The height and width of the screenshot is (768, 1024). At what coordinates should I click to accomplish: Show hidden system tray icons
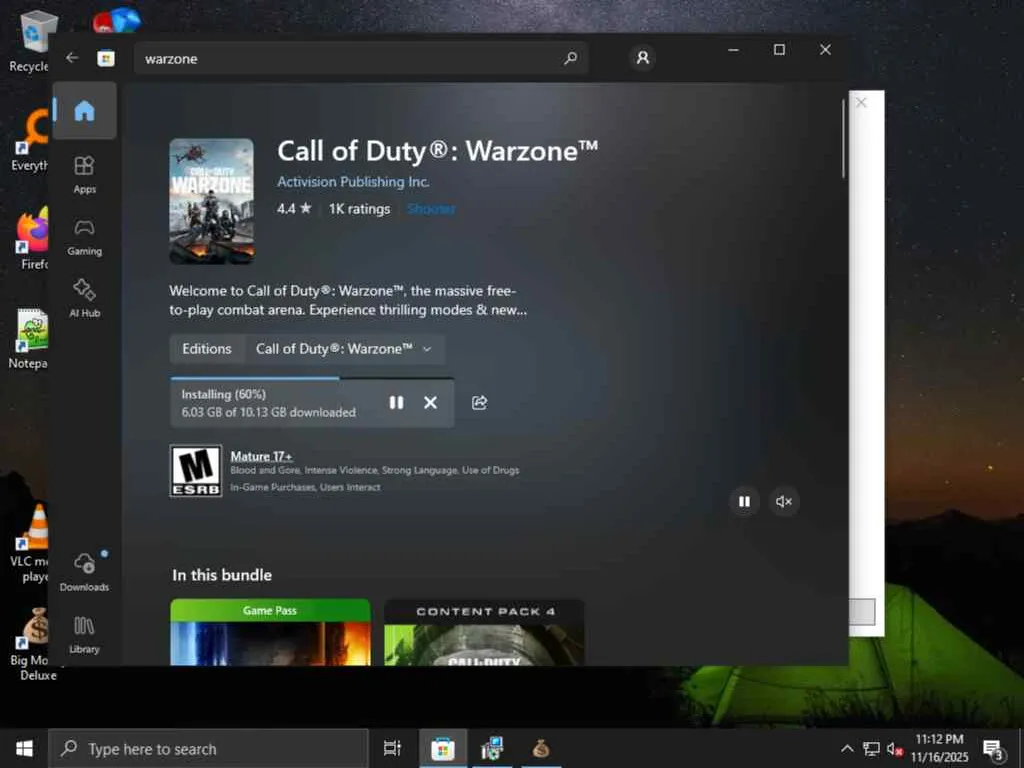click(x=846, y=748)
